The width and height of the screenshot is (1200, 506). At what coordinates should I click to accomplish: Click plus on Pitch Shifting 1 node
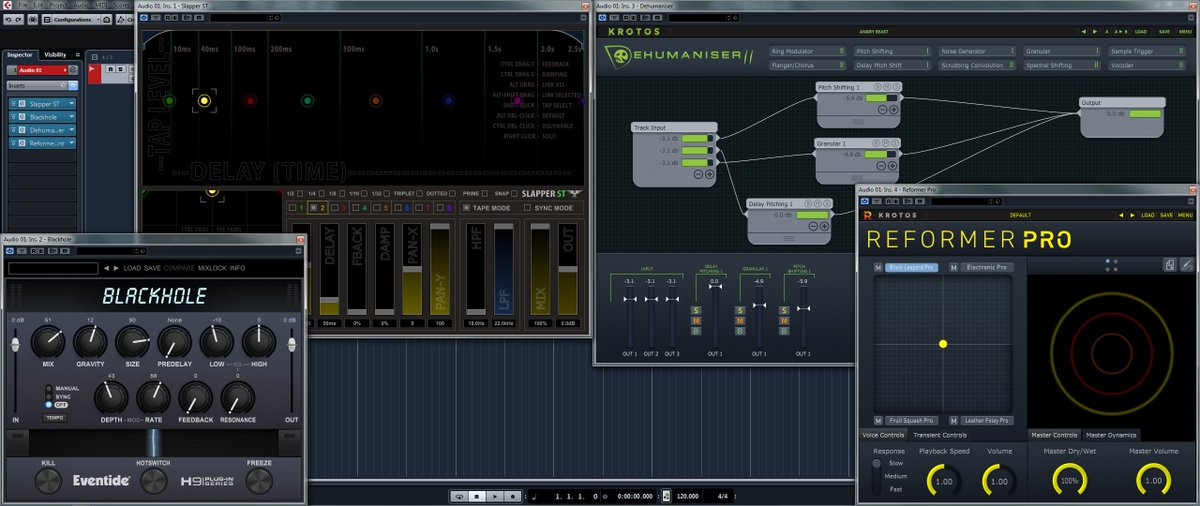tap(895, 110)
